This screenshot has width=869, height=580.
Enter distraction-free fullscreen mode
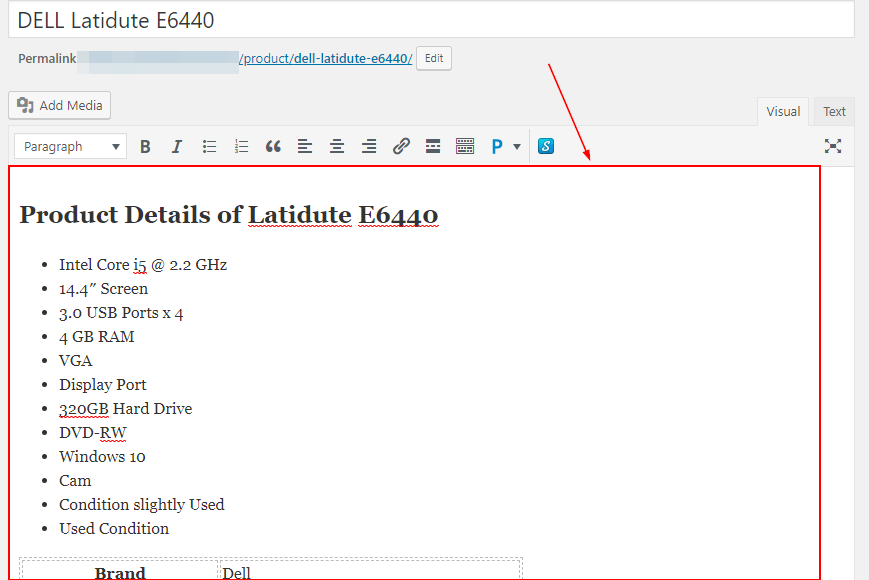pyautogui.click(x=832, y=146)
